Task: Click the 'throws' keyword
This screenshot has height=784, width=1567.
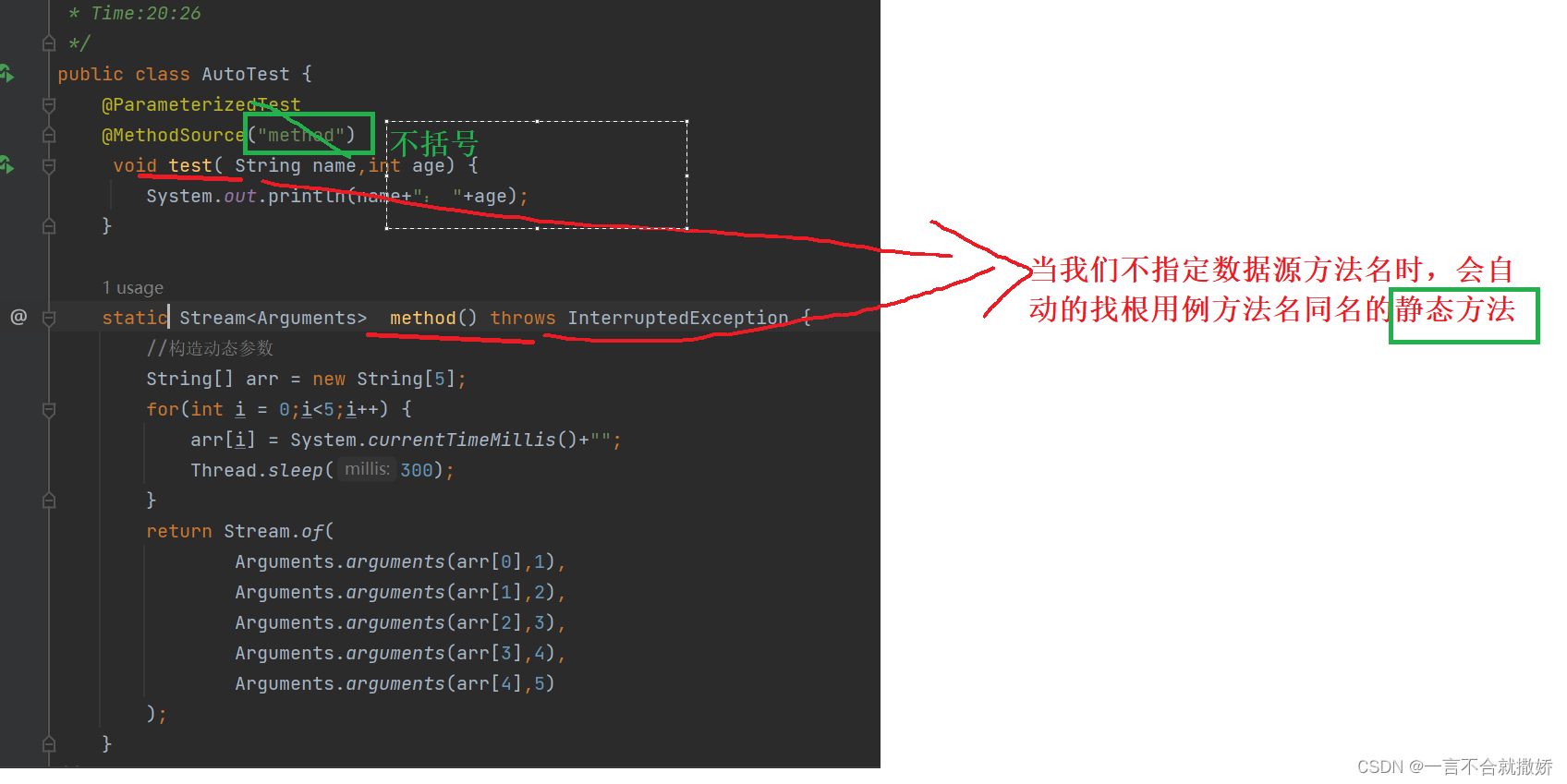Action: click(523, 318)
